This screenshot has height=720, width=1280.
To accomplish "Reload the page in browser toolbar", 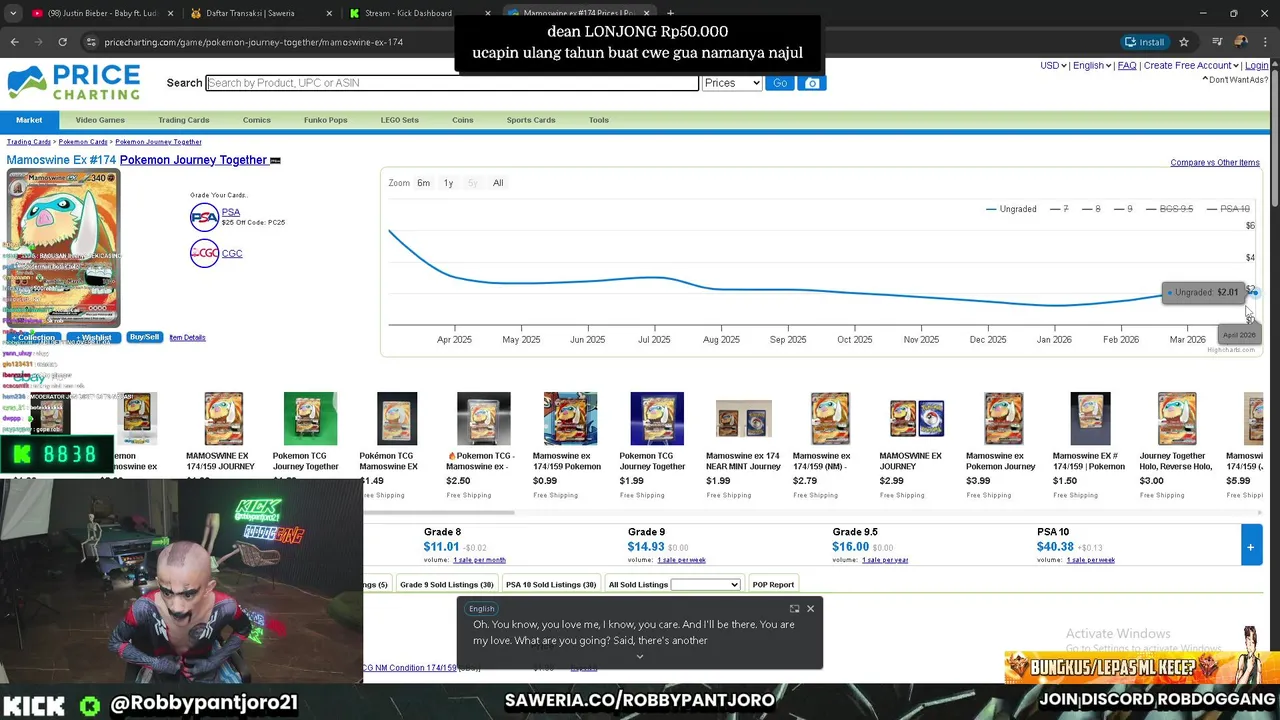I will 62,42.
